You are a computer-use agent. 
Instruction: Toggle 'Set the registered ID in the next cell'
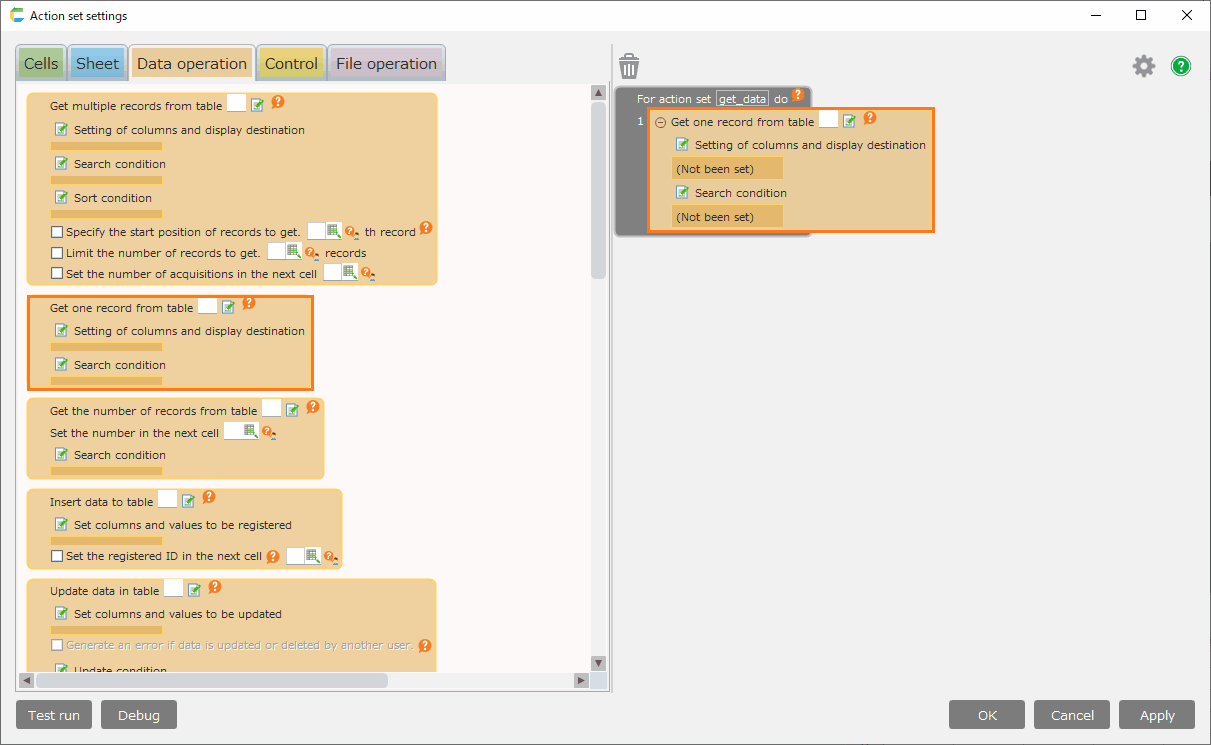click(x=57, y=556)
